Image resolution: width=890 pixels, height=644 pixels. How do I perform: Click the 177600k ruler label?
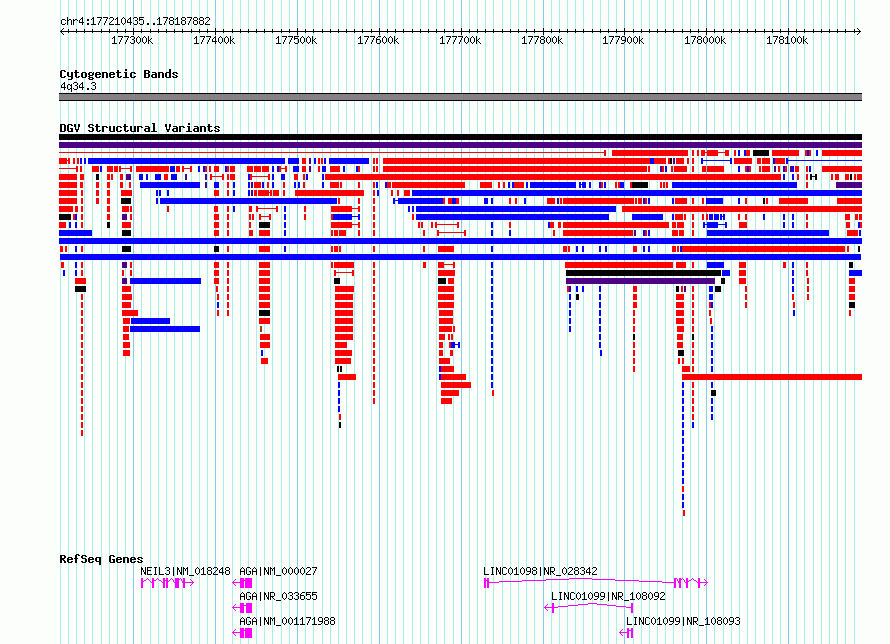point(377,40)
